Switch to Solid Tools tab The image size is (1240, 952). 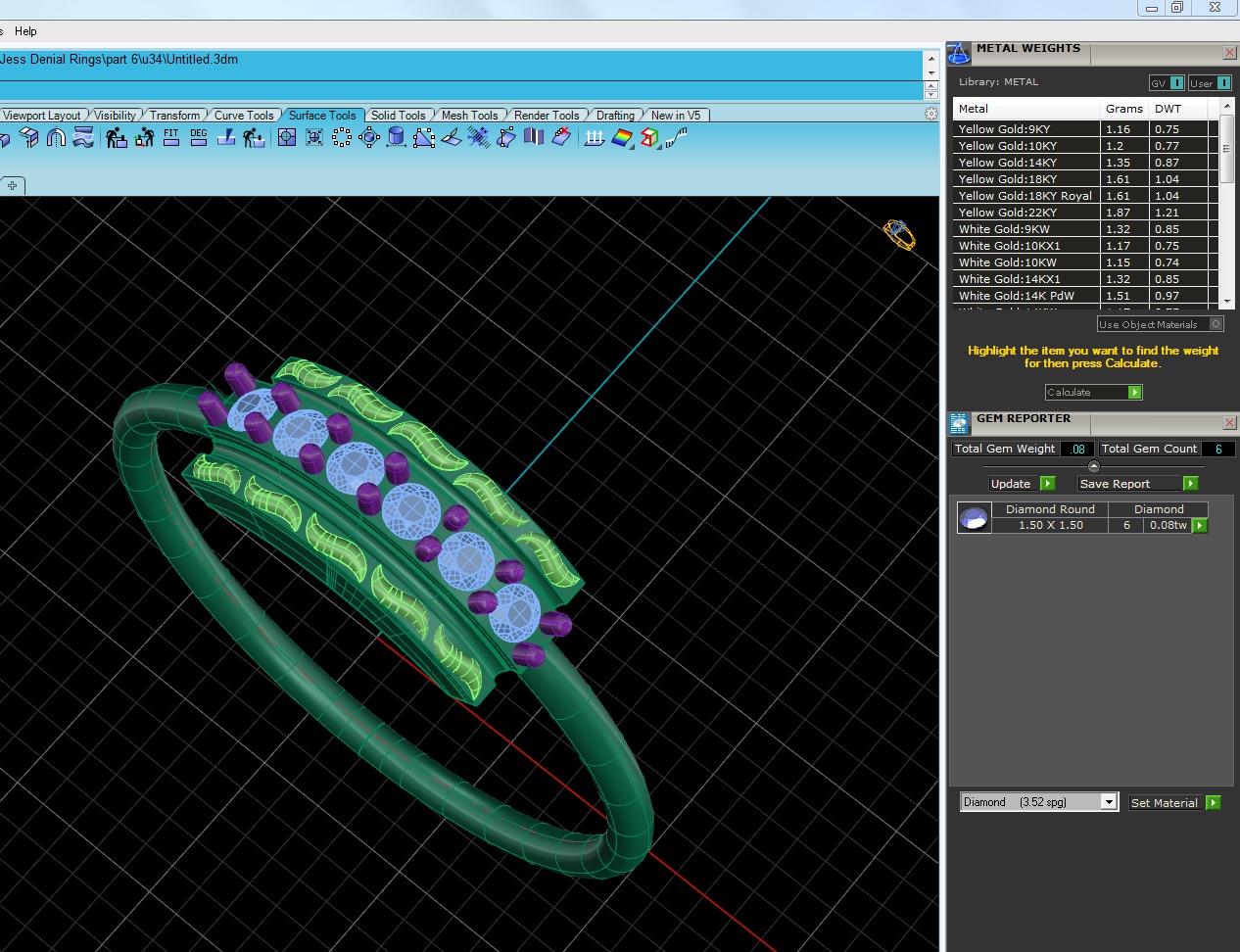coord(398,116)
